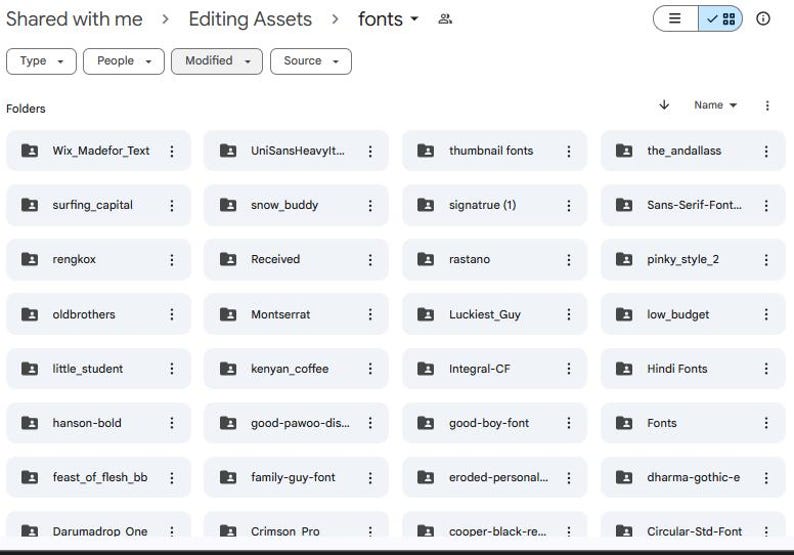Open the Modified filter dropdown
Screen dimensions: 794x555
pyautogui.click(x=217, y=61)
